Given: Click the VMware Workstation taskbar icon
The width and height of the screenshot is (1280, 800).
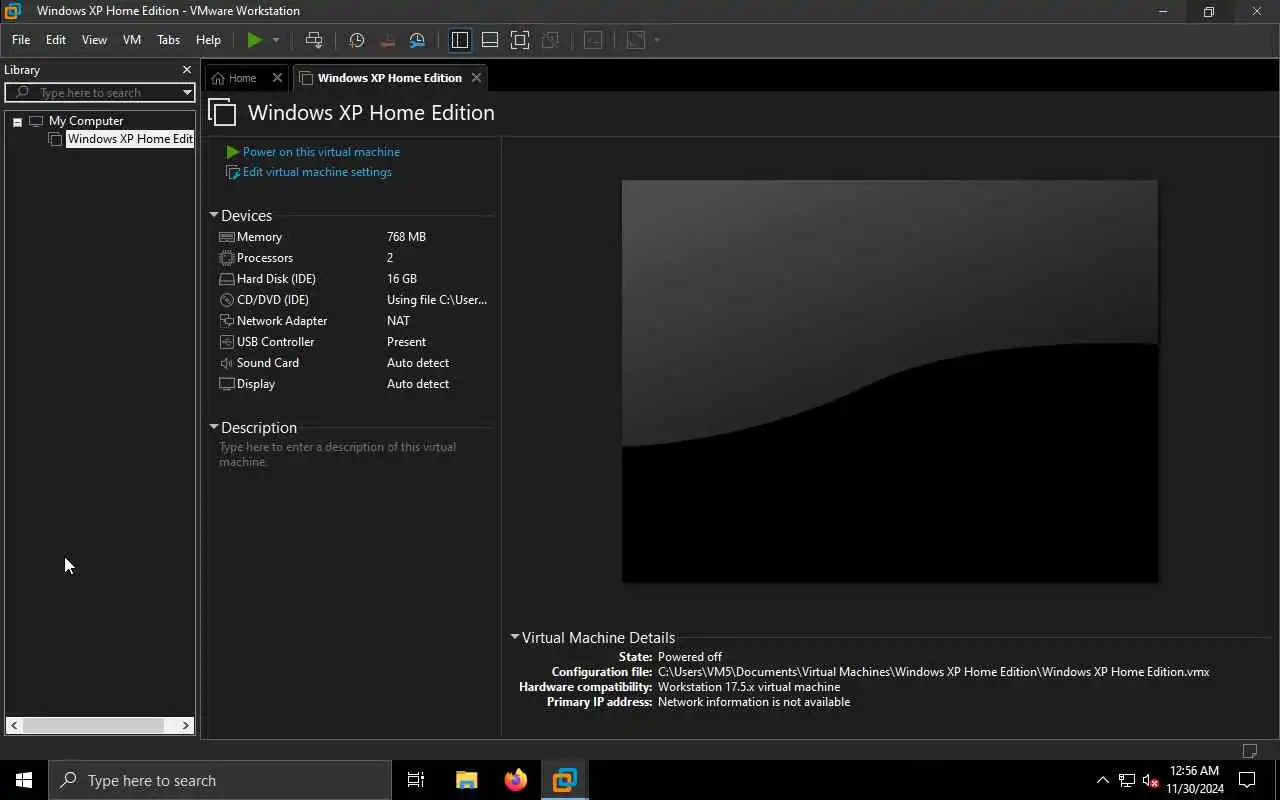Looking at the screenshot, I should (564, 780).
